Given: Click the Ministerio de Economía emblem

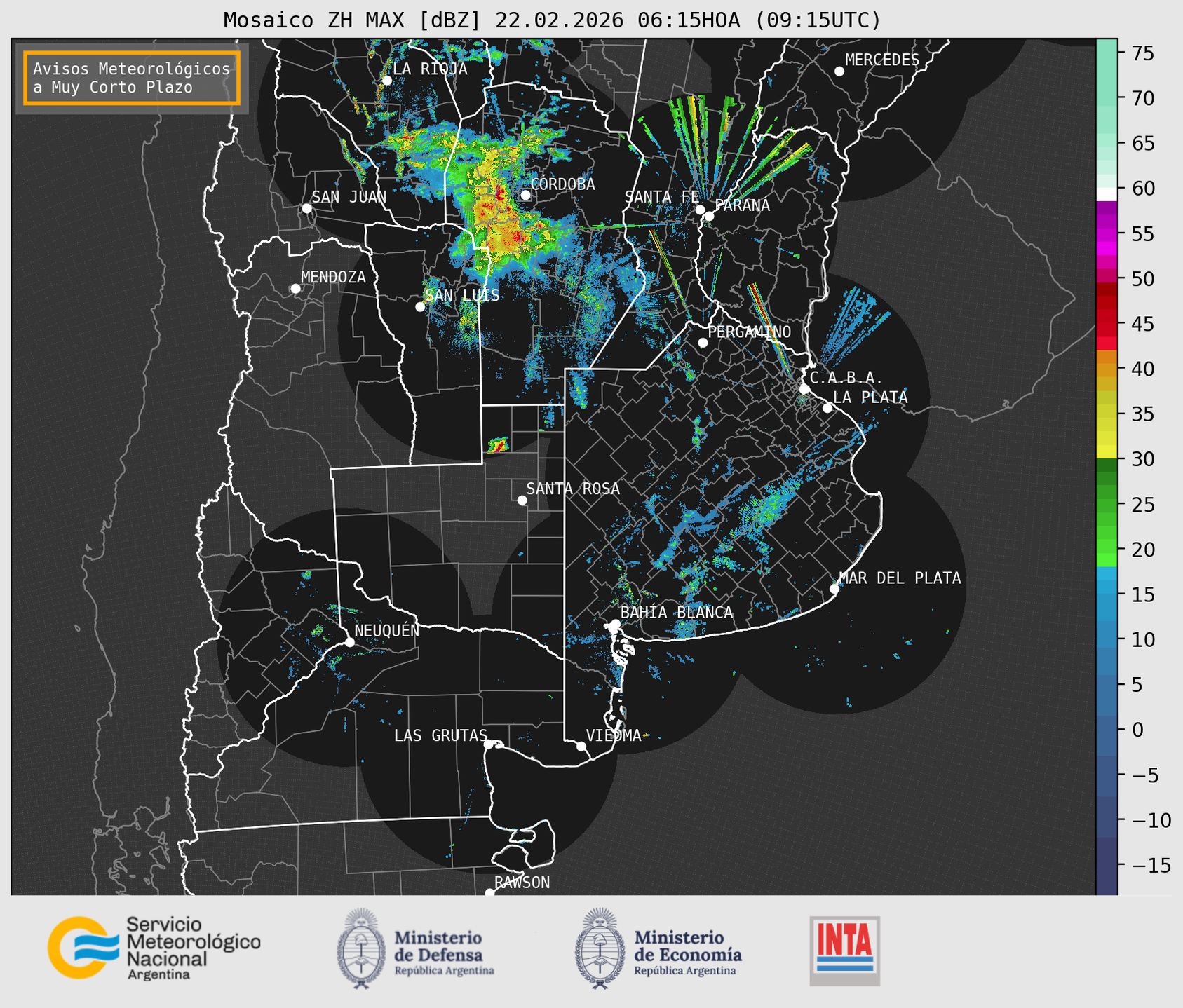Looking at the screenshot, I should [600, 948].
